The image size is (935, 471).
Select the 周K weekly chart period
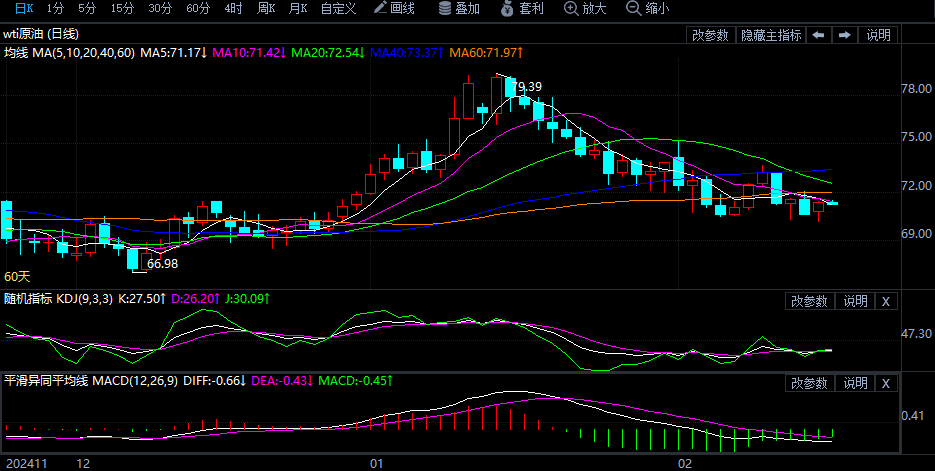tap(265, 9)
